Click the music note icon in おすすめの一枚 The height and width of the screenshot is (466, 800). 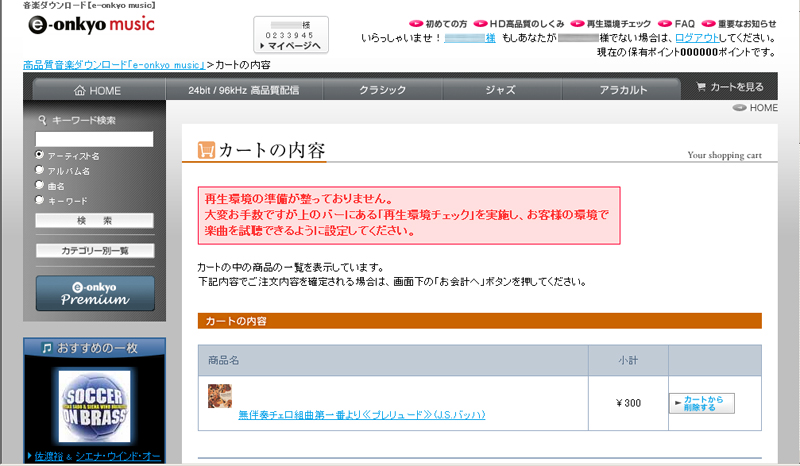[47, 348]
